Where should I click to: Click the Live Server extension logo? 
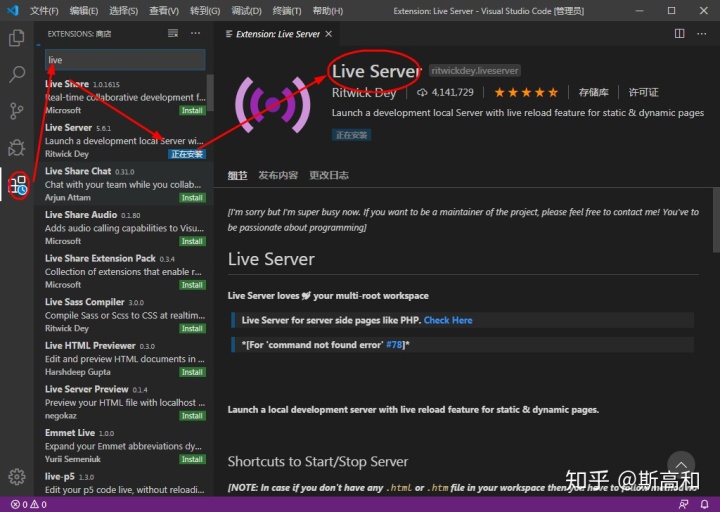tap(273, 105)
